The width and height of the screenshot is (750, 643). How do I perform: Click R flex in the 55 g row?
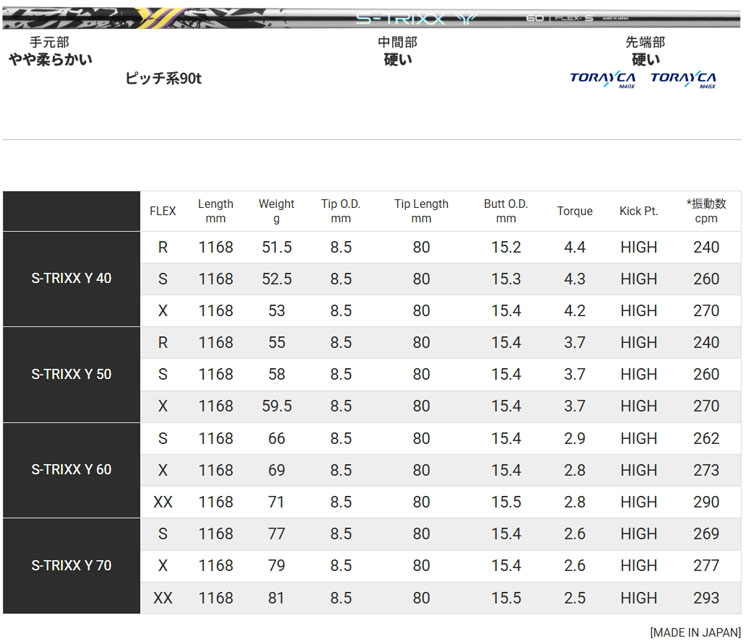click(x=163, y=343)
